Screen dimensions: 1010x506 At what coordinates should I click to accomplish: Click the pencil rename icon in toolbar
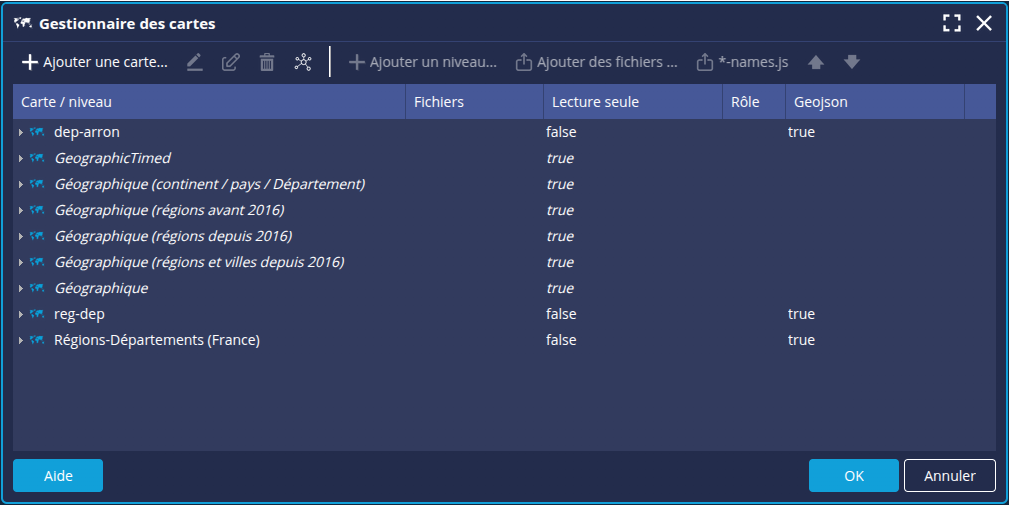(x=195, y=62)
